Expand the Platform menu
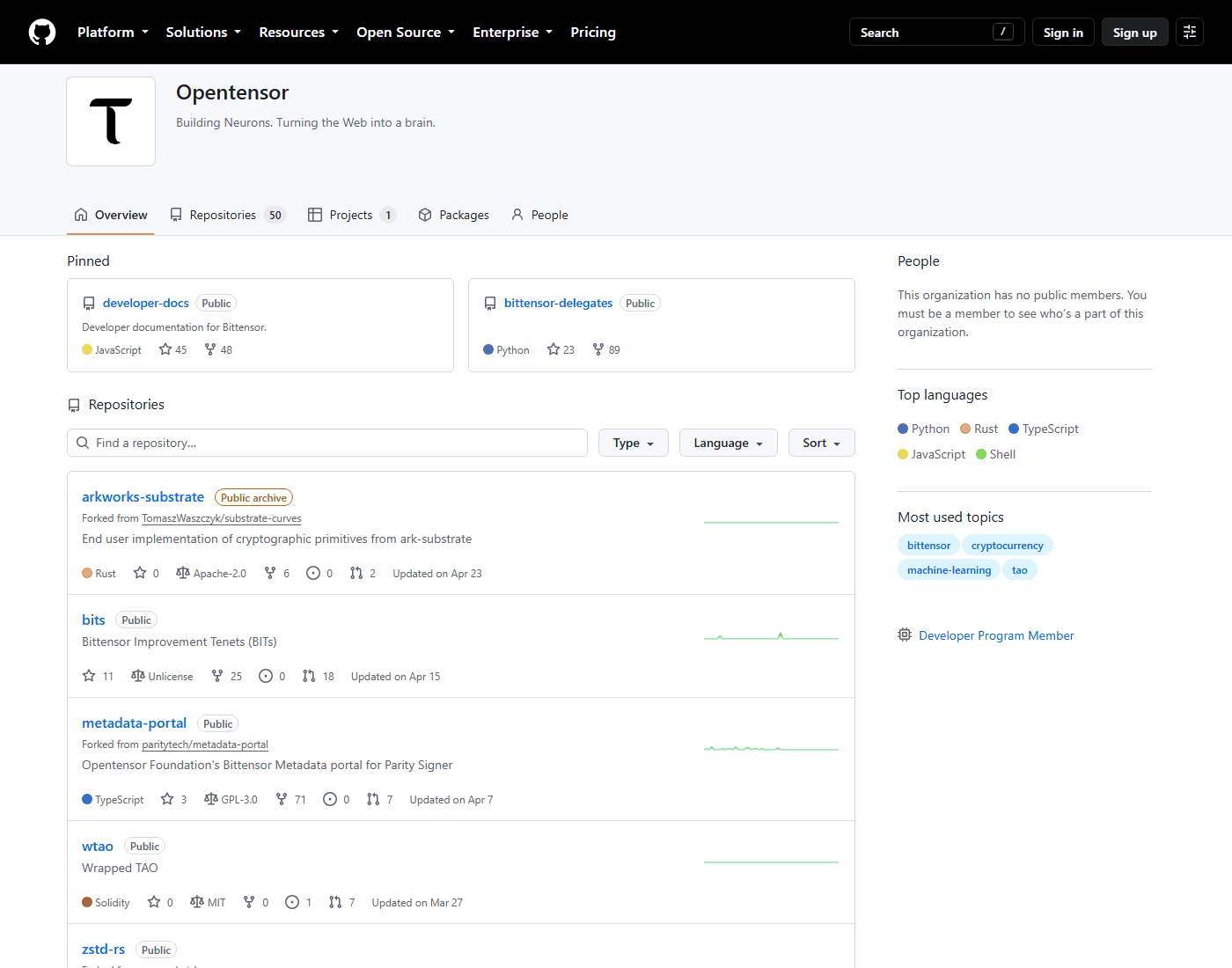The image size is (1232, 968). click(113, 33)
